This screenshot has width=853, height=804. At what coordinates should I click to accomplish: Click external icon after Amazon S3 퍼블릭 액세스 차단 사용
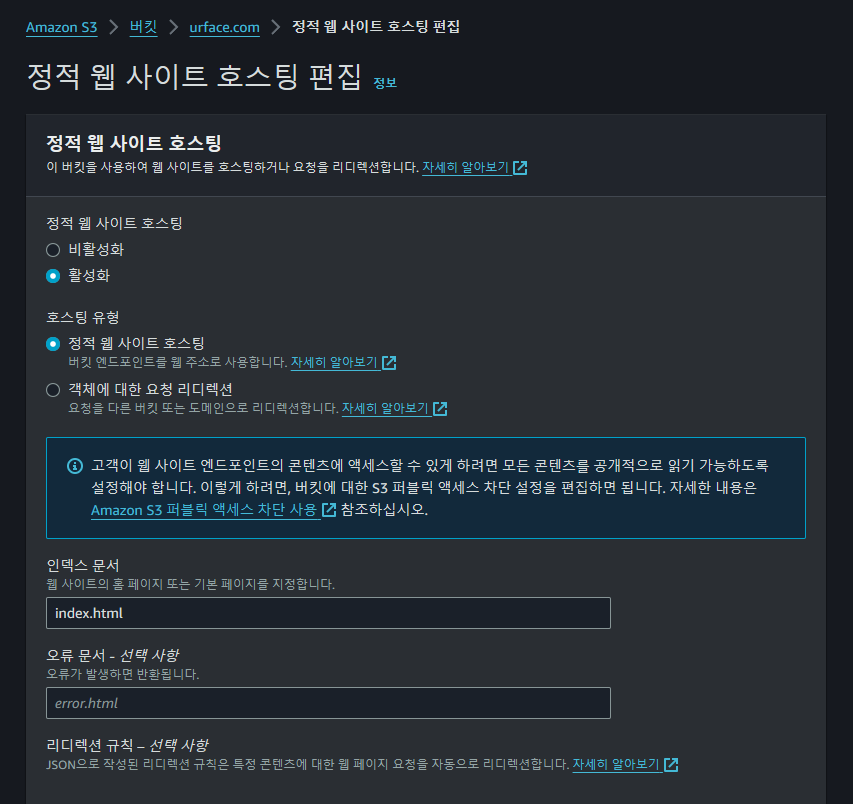pyautogui.click(x=329, y=510)
